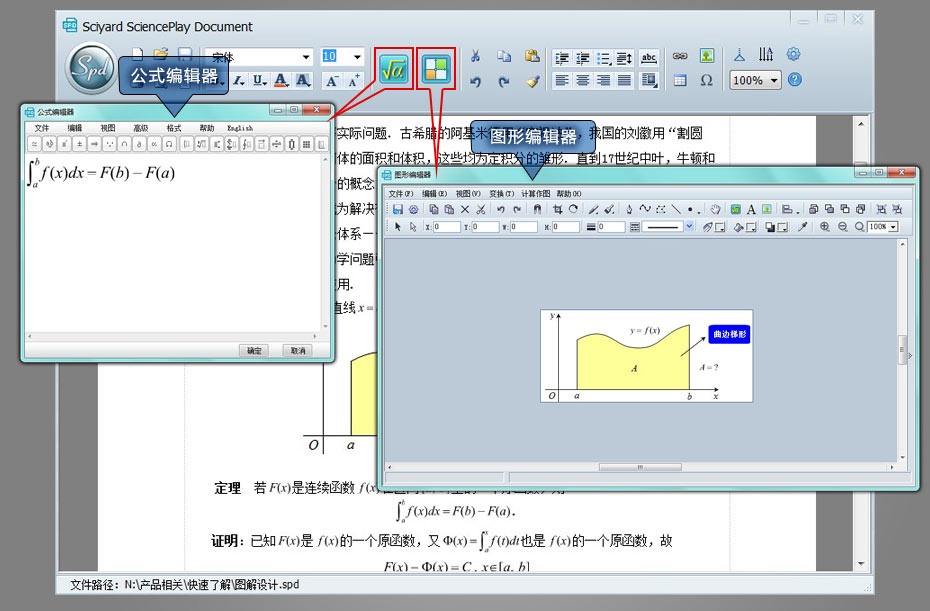Viewport: 930px width, 611px height.
Task: Insert picture icon in main toolbar
Action: pos(706,56)
